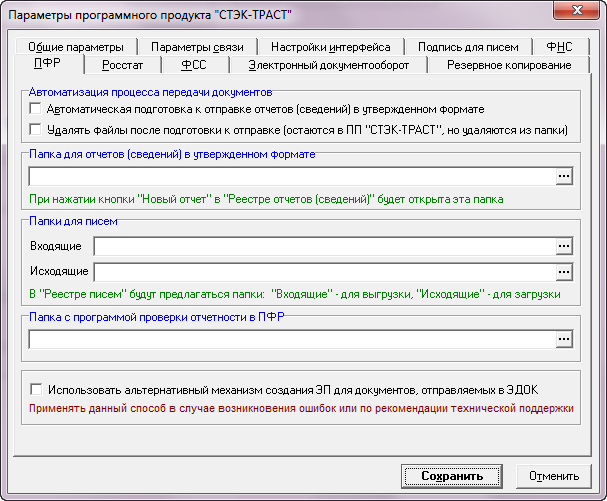Open Настройки интерфейса tab
This screenshot has height=501, width=607.
click(331, 47)
